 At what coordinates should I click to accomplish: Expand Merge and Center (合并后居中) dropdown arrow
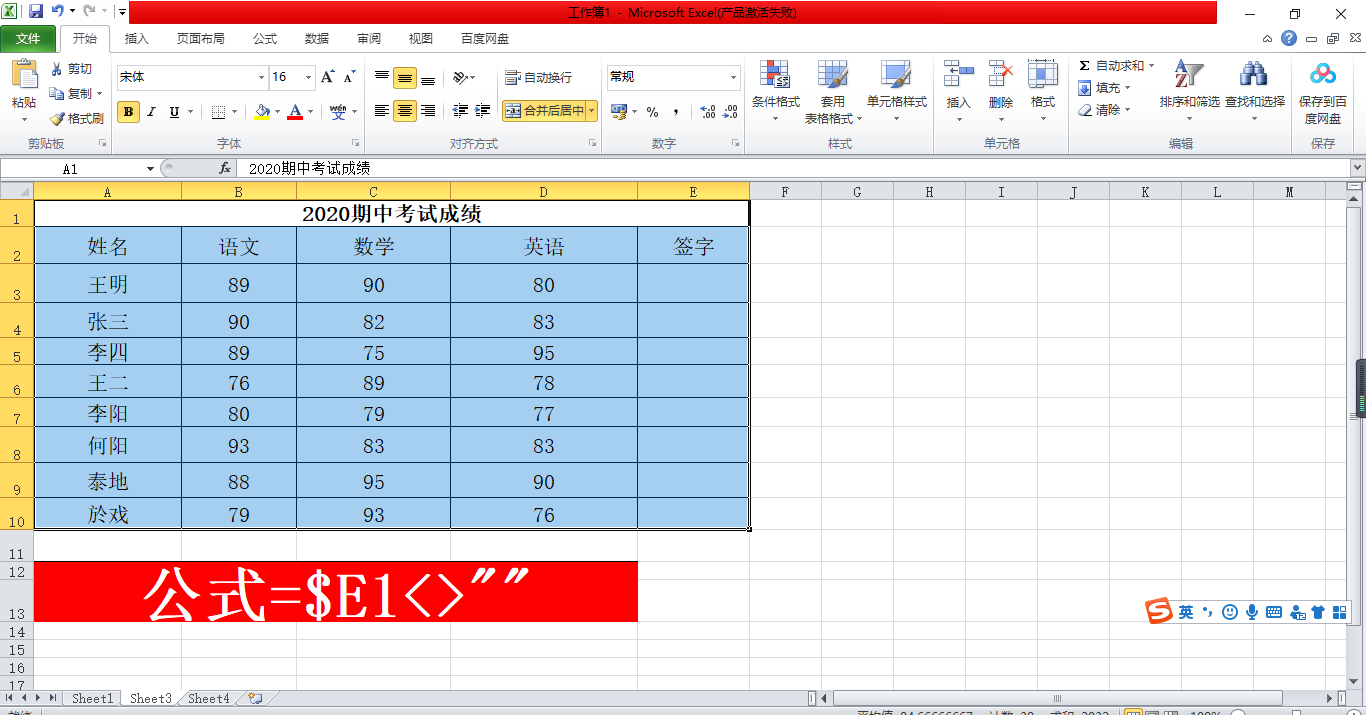592,111
